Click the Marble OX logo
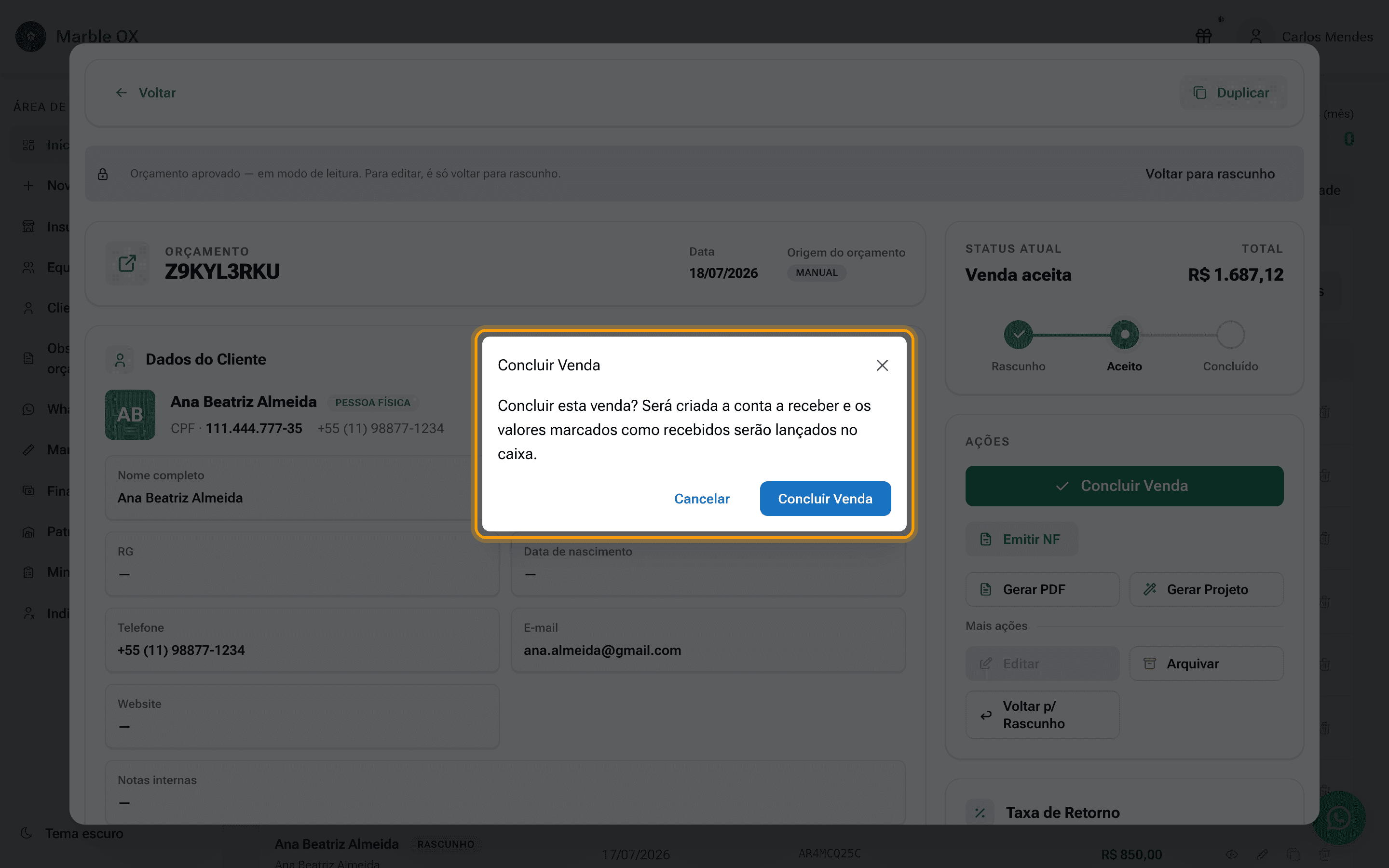Viewport: 1389px width, 868px height. point(30,36)
